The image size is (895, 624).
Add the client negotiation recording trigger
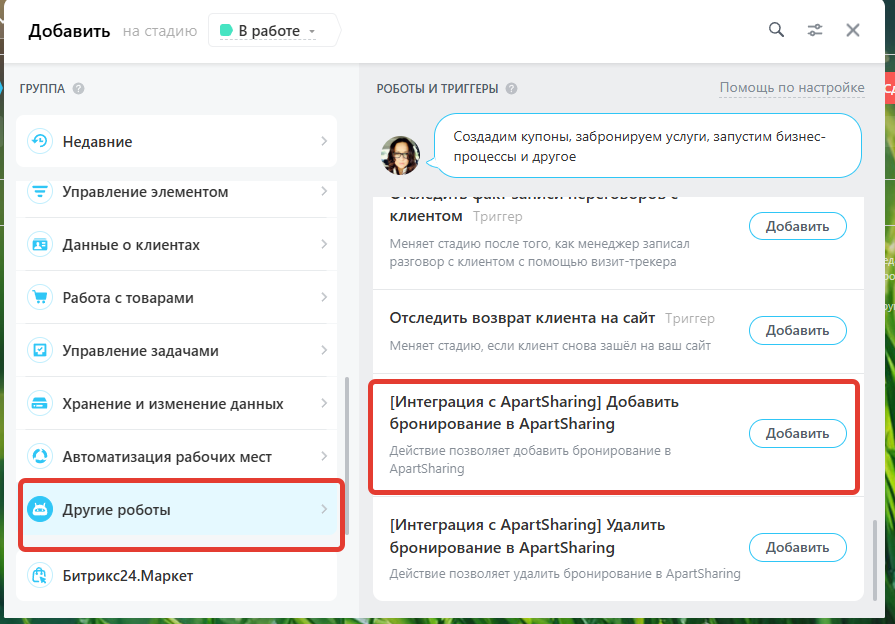point(797,226)
